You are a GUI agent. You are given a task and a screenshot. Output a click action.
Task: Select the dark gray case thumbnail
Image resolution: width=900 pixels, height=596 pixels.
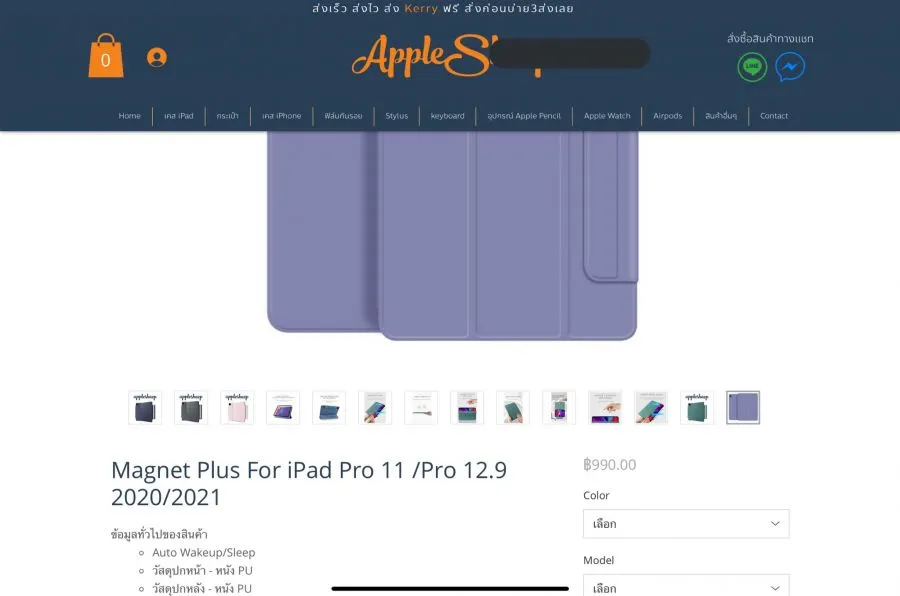coord(191,408)
